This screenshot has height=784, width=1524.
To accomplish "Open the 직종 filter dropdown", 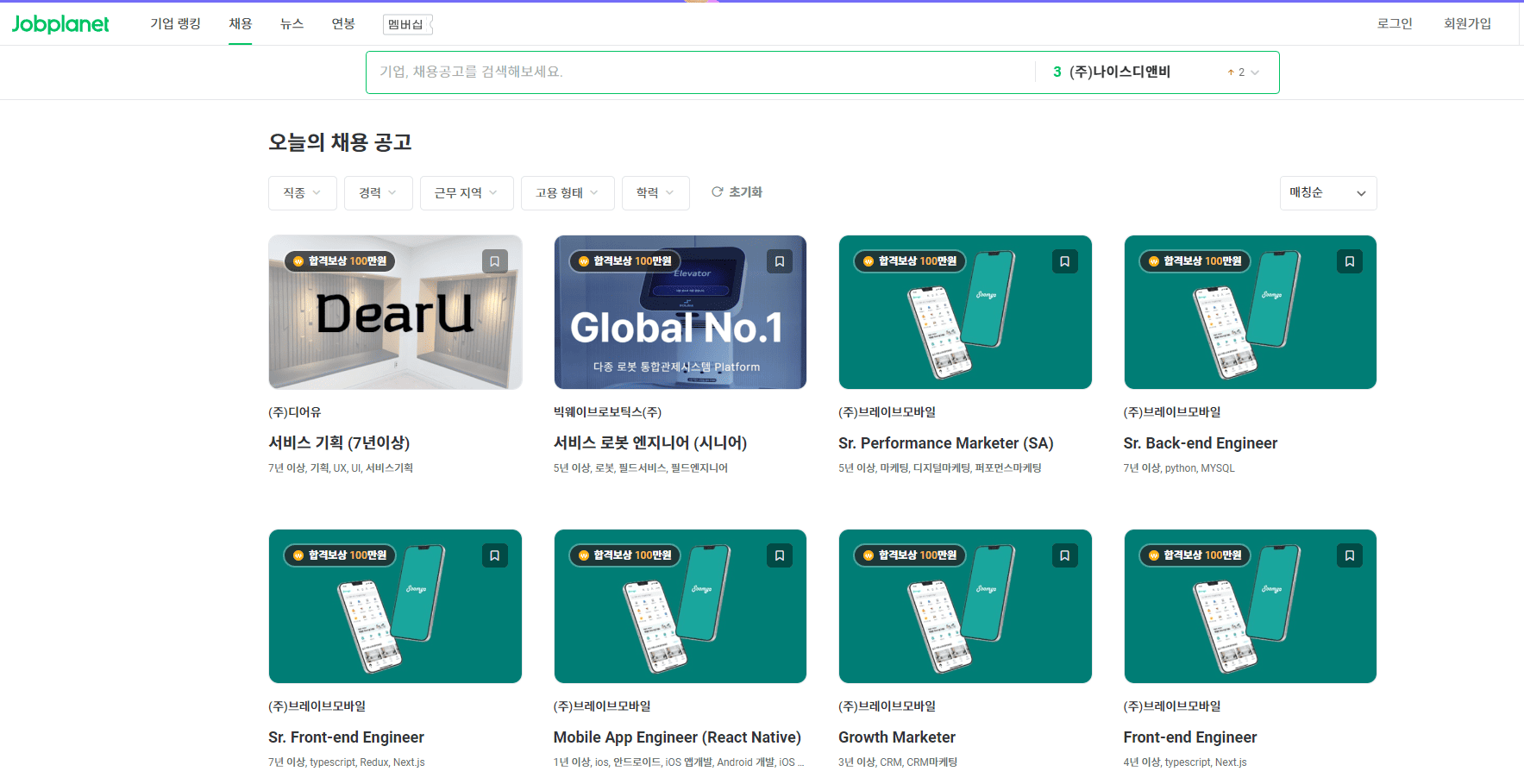I will click(302, 193).
